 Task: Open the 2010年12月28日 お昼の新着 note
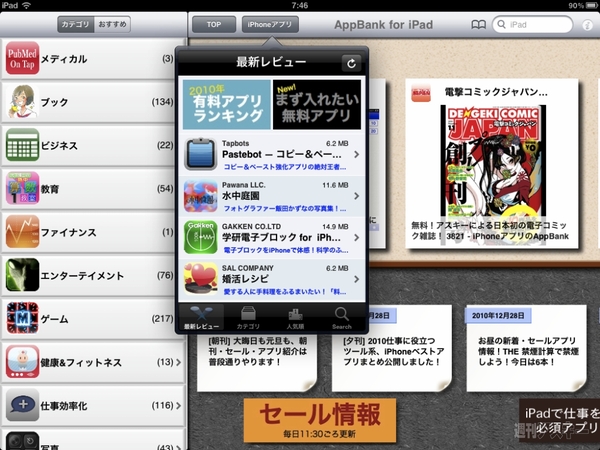526,348
